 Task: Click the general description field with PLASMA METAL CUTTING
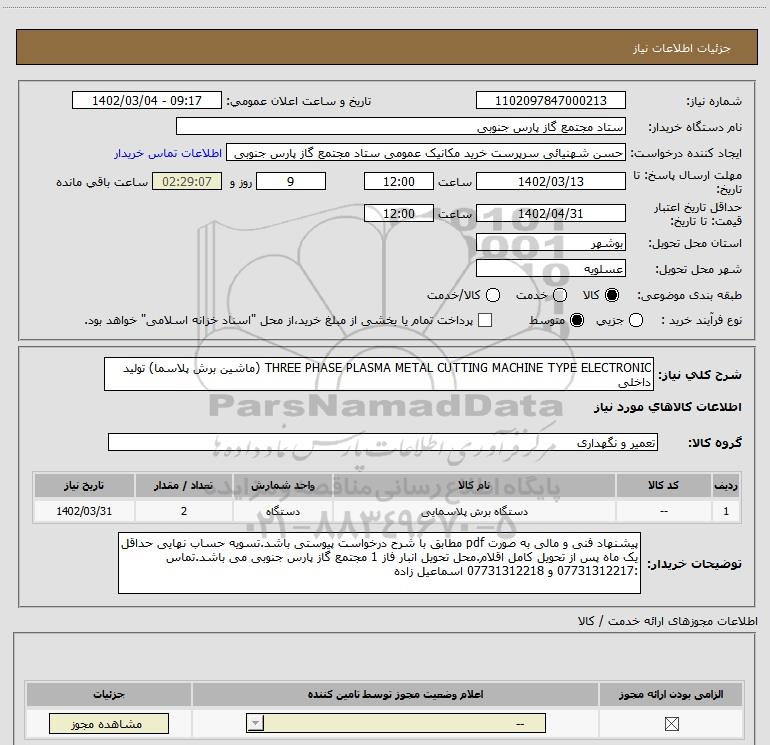pos(379,374)
